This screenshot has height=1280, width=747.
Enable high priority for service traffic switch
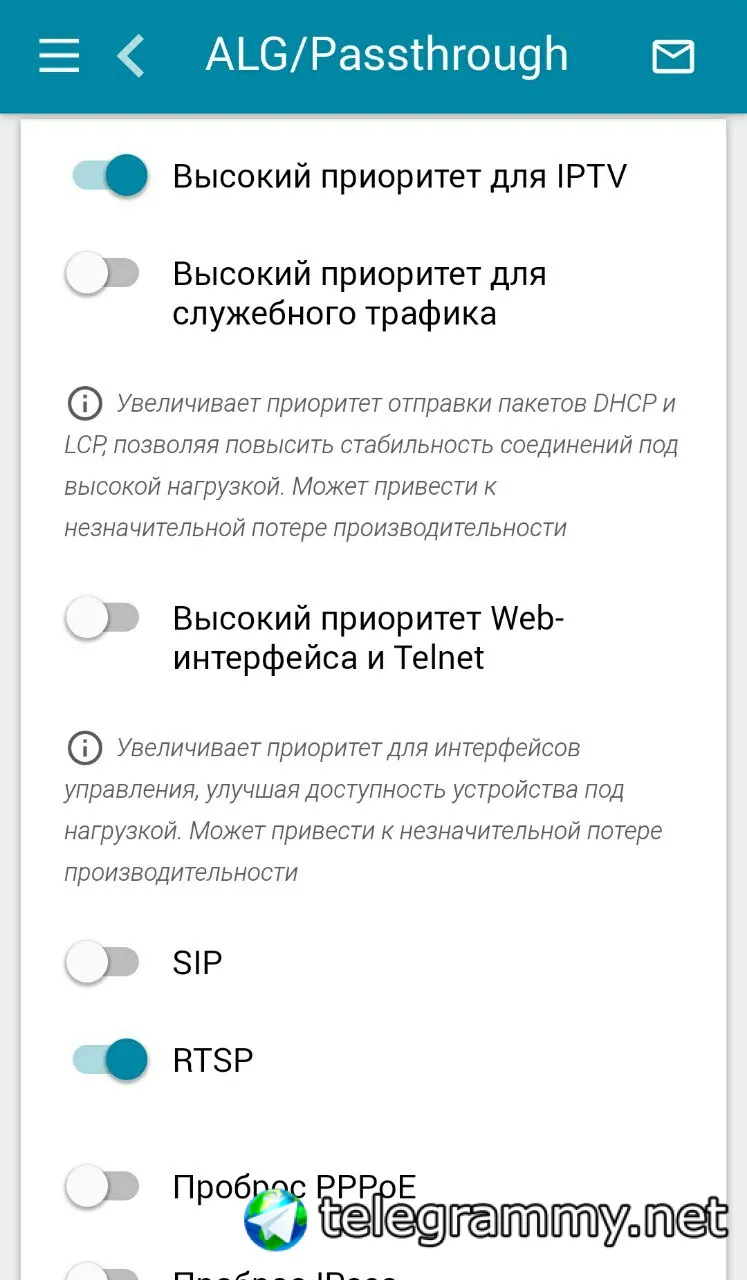click(x=102, y=273)
